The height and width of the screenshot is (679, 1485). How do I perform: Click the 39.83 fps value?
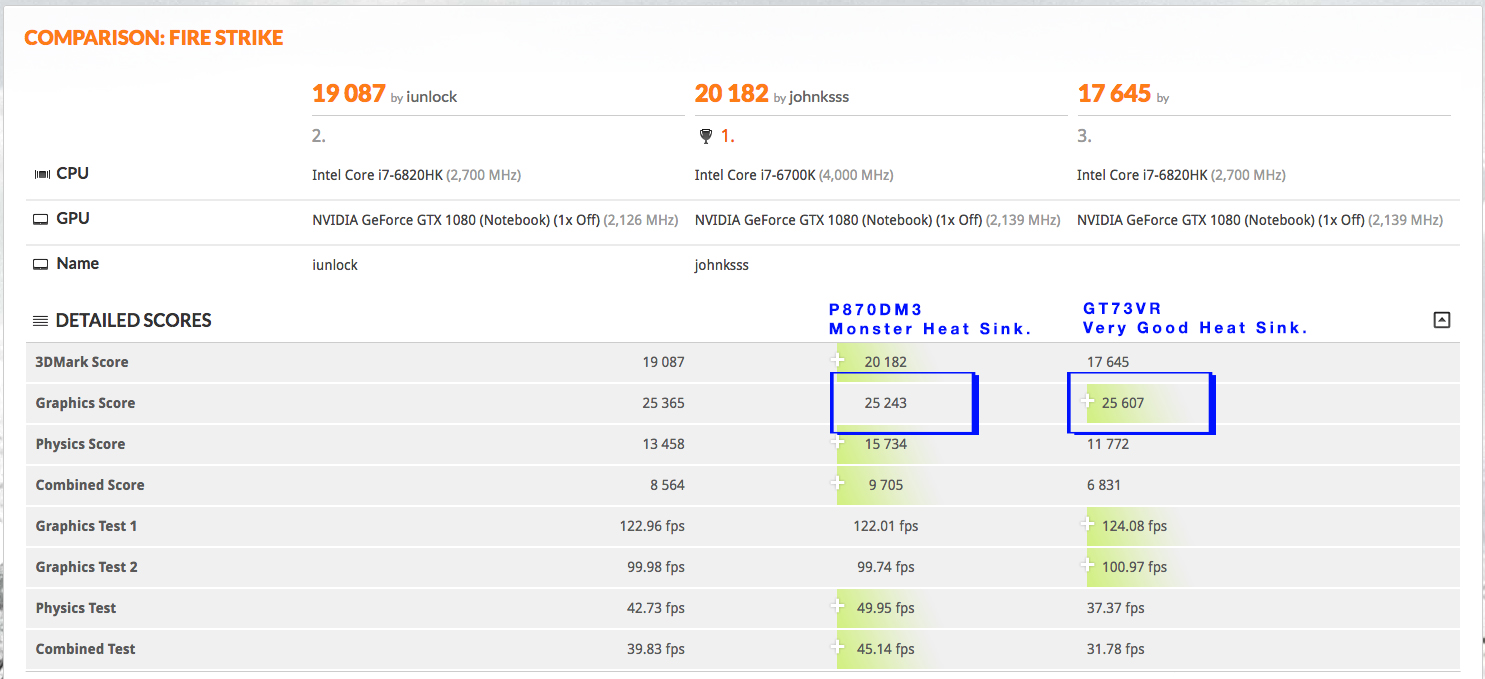656,649
